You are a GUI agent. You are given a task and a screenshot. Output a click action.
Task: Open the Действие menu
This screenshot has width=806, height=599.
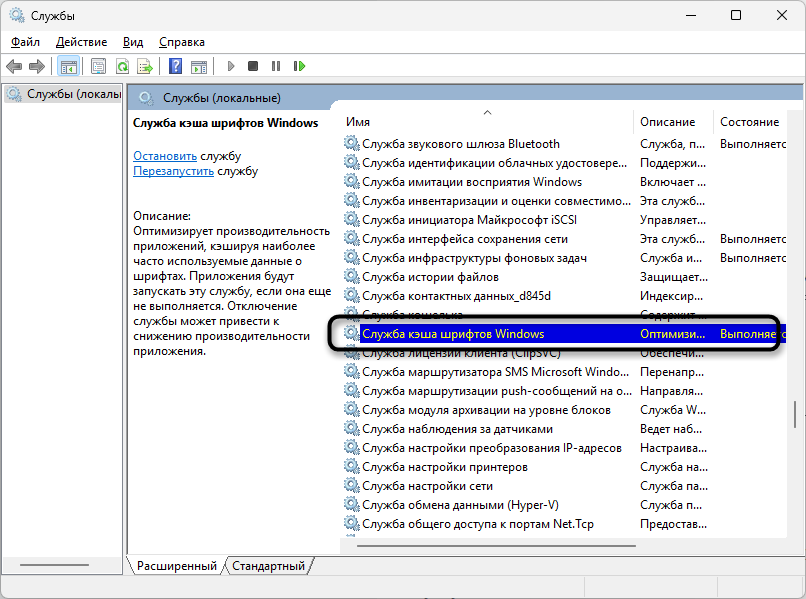[81, 42]
